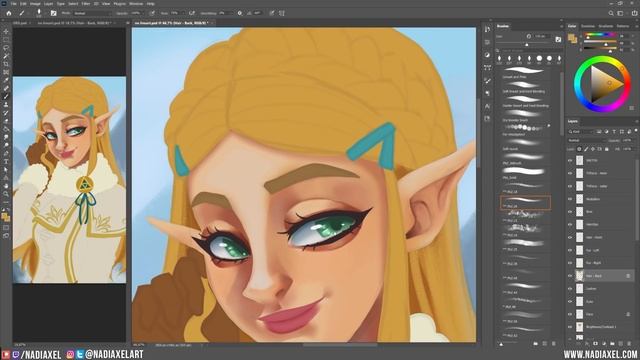
Task: Switch to the Patterns tab
Action: point(623,26)
